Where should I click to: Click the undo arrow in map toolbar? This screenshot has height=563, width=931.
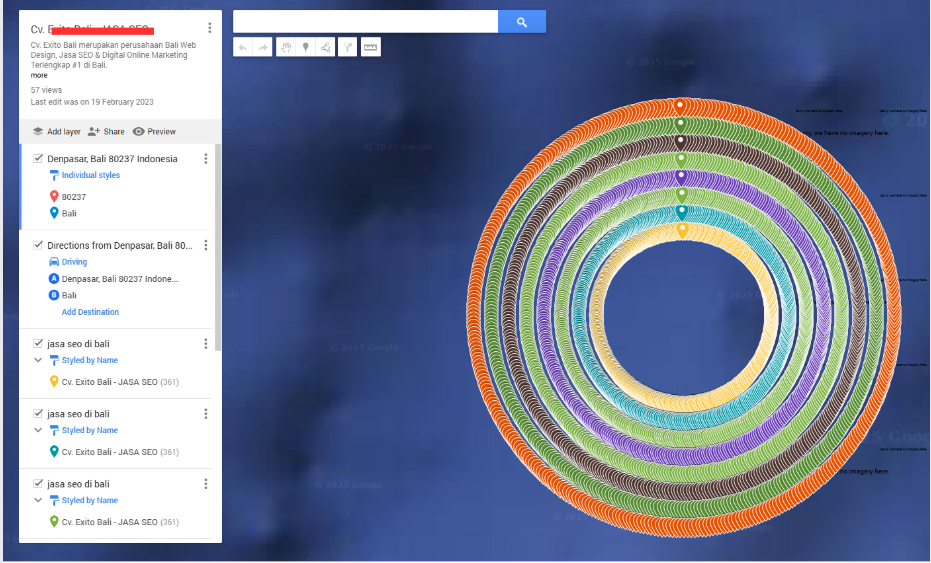coord(242,47)
